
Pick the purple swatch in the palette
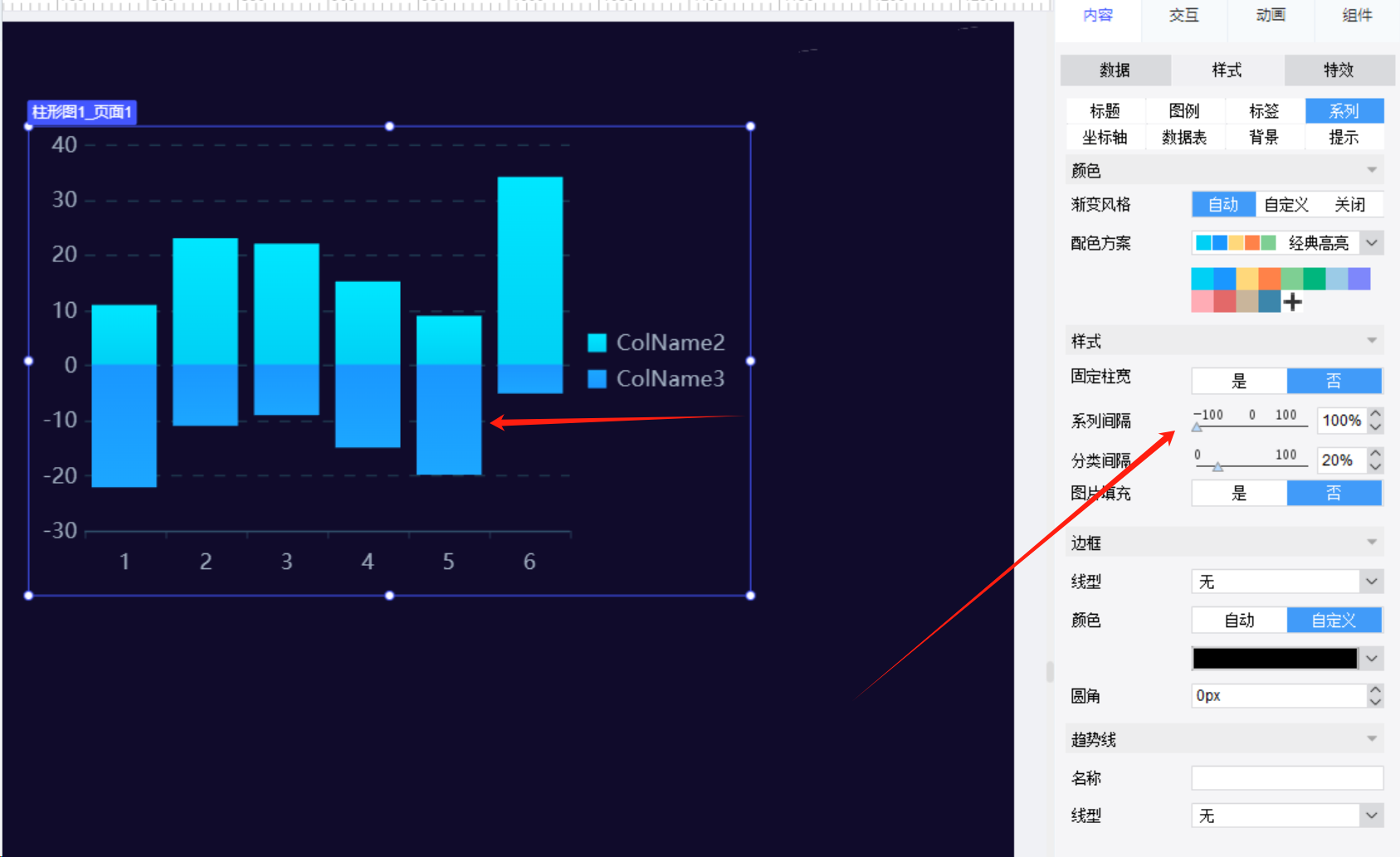1359,279
